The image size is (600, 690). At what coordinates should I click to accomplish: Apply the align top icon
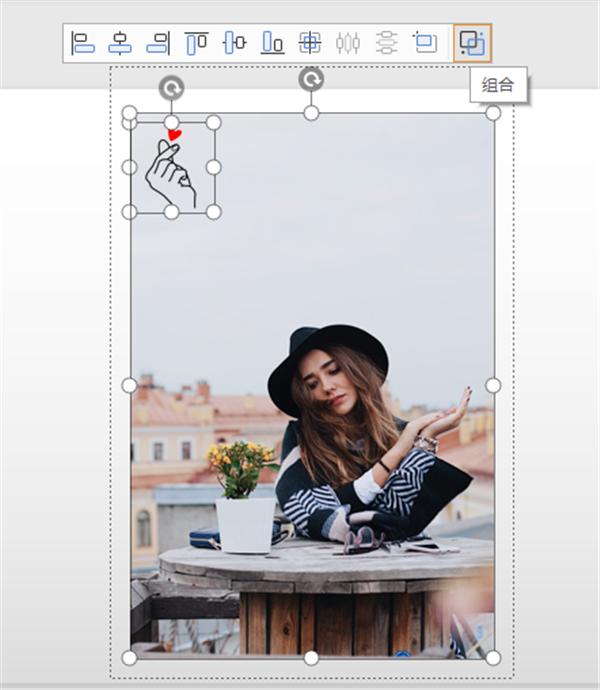pos(196,43)
